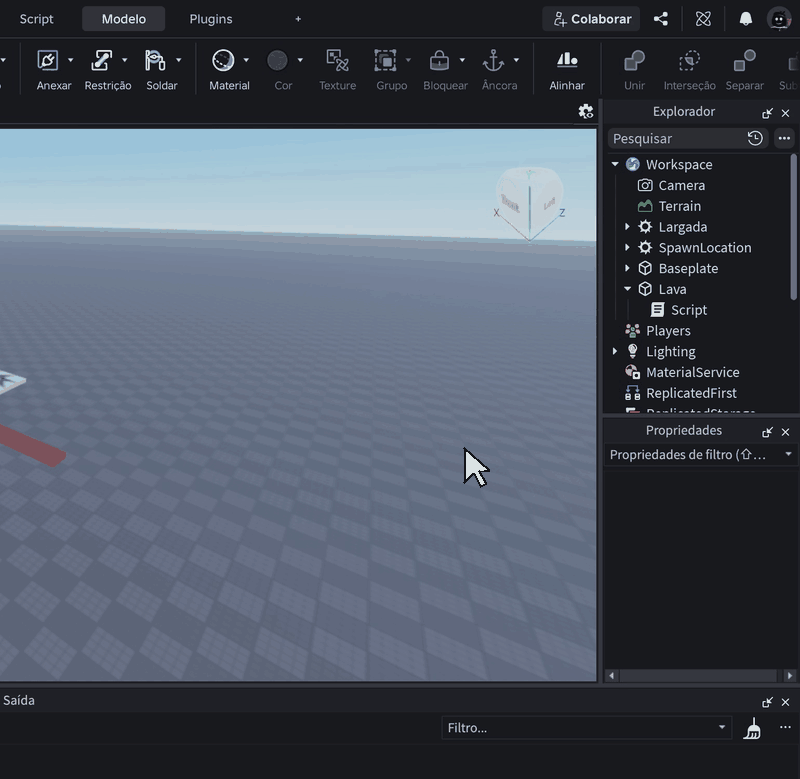Collapse the Lava tree node
The image size is (800, 779).
628,289
